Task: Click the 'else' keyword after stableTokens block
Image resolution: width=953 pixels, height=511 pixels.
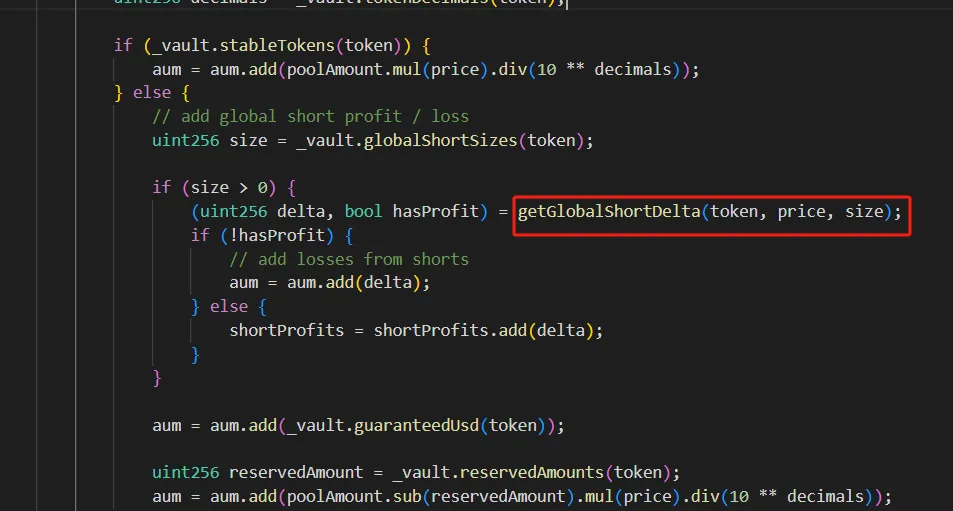Action: coord(152,93)
